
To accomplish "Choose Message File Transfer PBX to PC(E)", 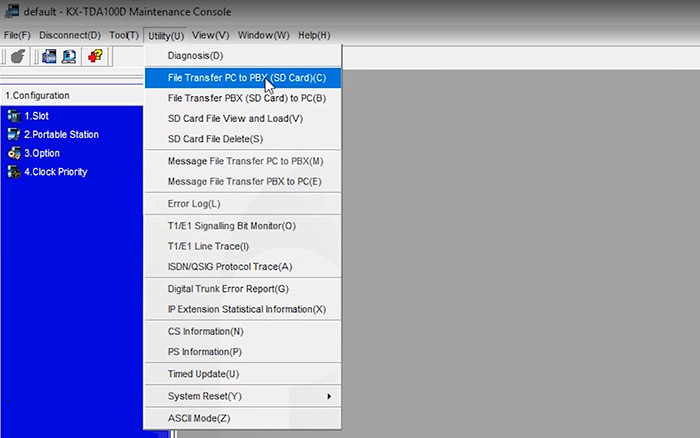I will coord(243,182).
